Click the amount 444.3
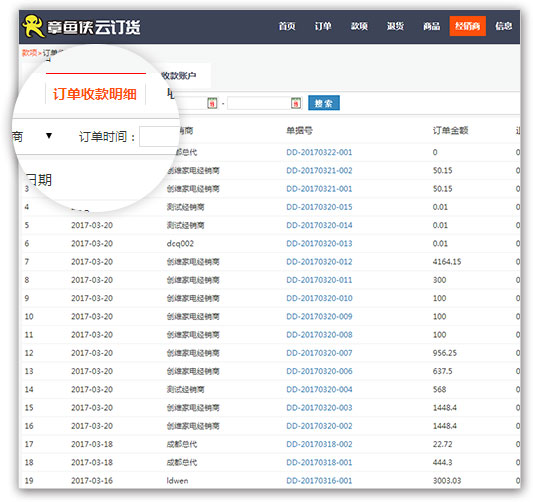The width and height of the screenshot is (533, 502). (x=442, y=462)
